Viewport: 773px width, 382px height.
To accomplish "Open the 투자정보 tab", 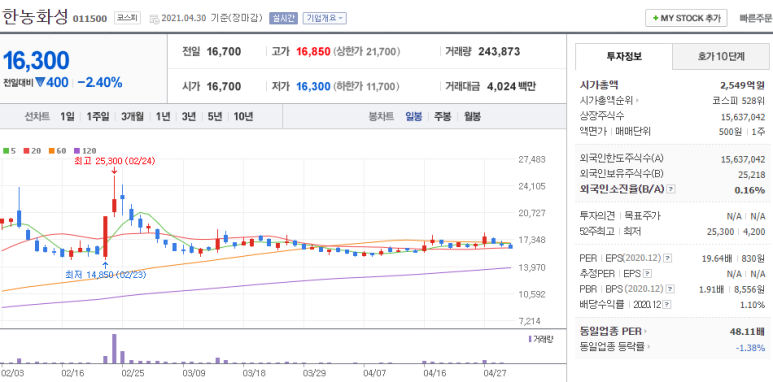I will tap(624, 56).
